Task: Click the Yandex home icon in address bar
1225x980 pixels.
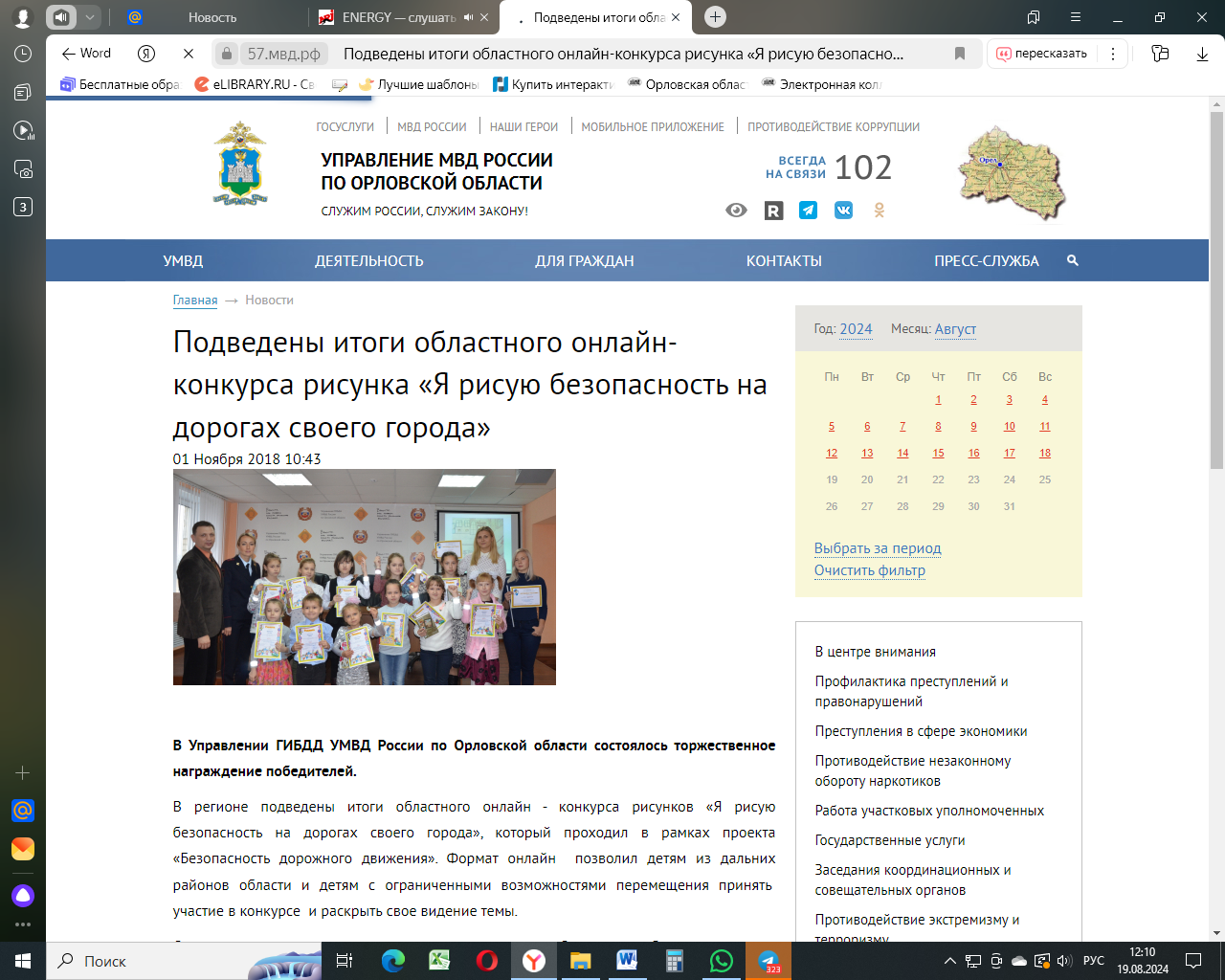Action: [x=146, y=54]
